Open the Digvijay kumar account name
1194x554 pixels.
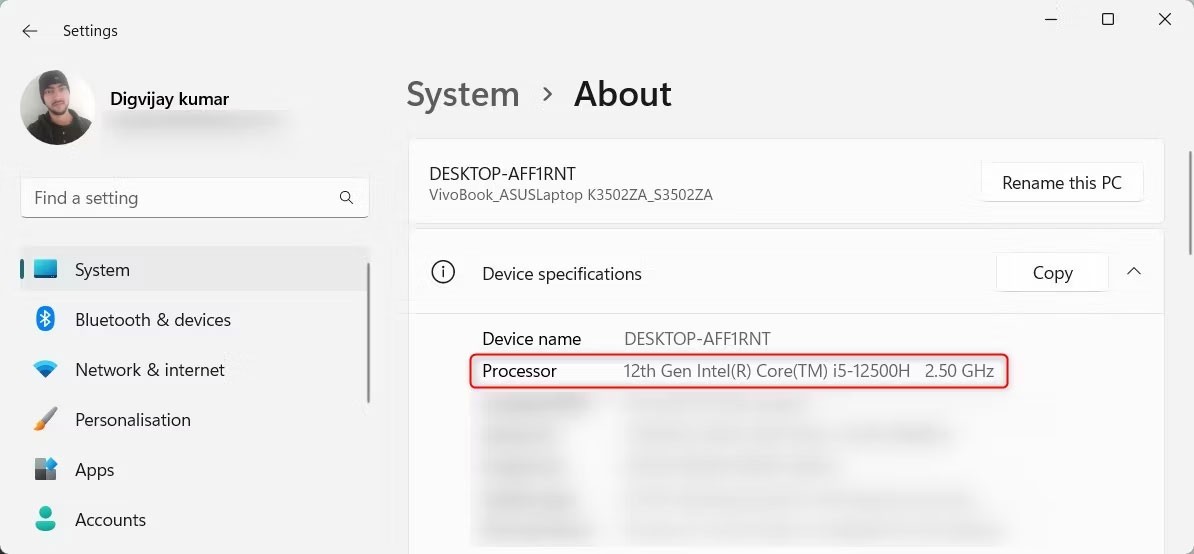tap(169, 99)
